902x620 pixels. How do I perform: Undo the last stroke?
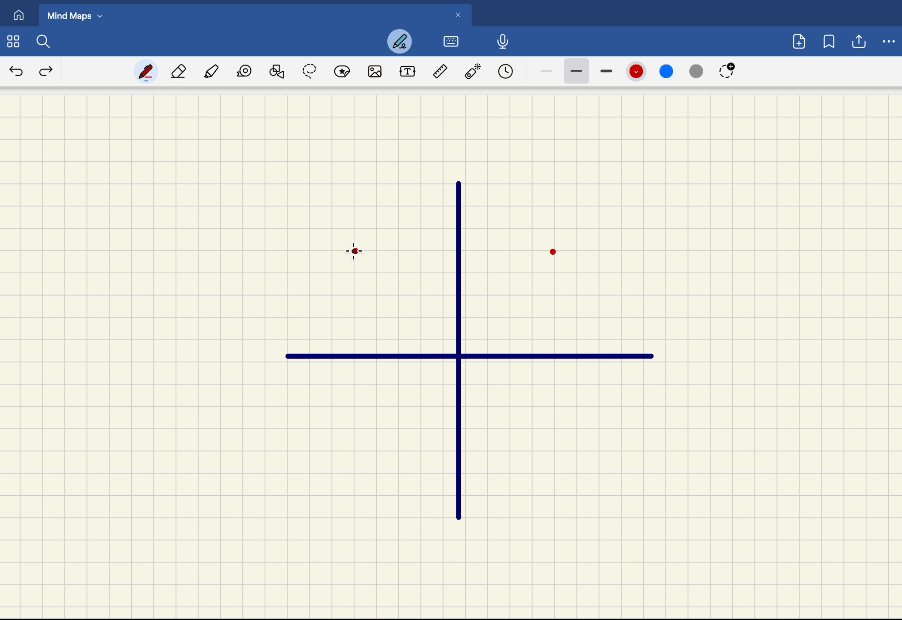(x=16, y=72)
